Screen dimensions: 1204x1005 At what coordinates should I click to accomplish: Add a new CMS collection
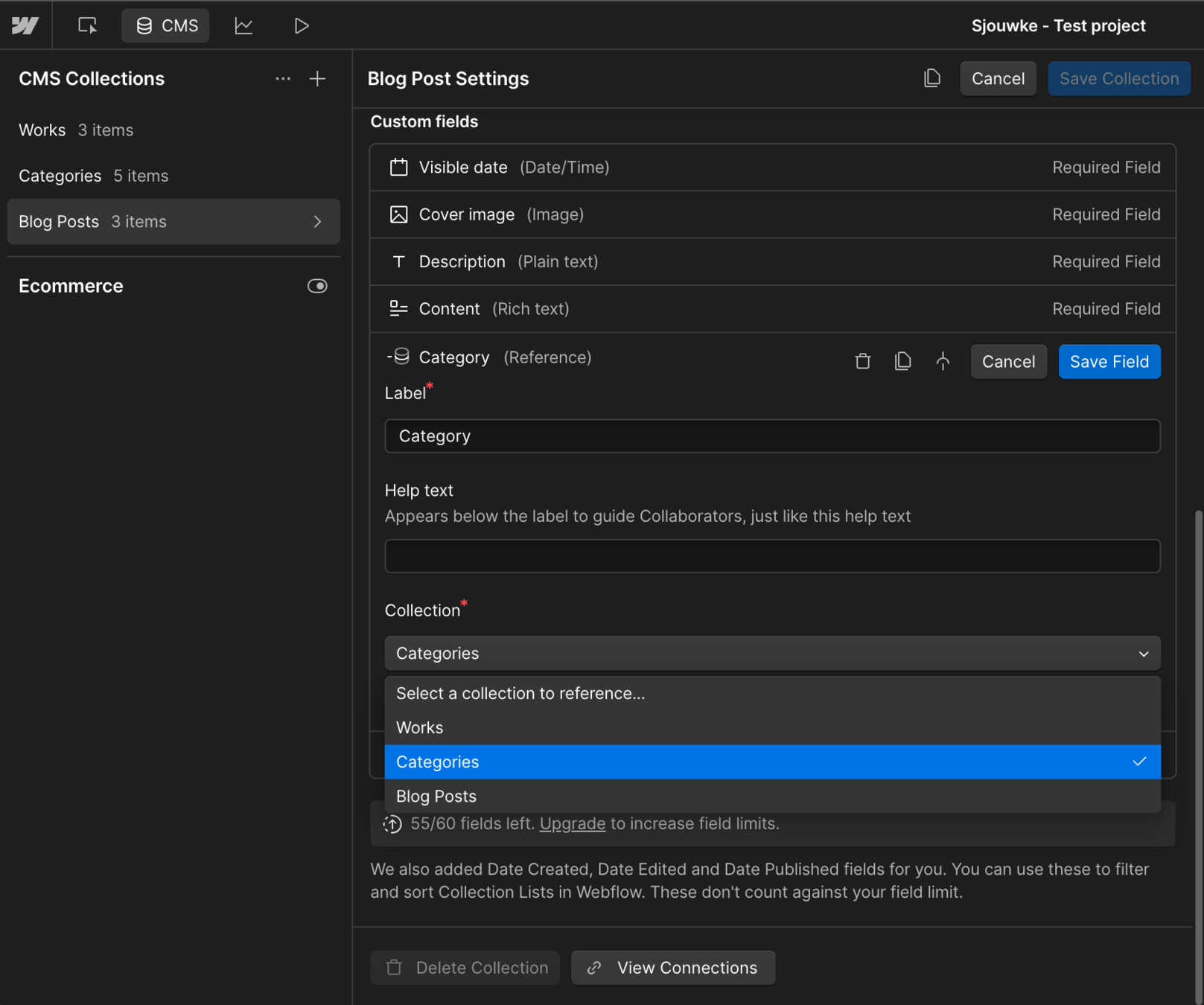tap(318, 79)
